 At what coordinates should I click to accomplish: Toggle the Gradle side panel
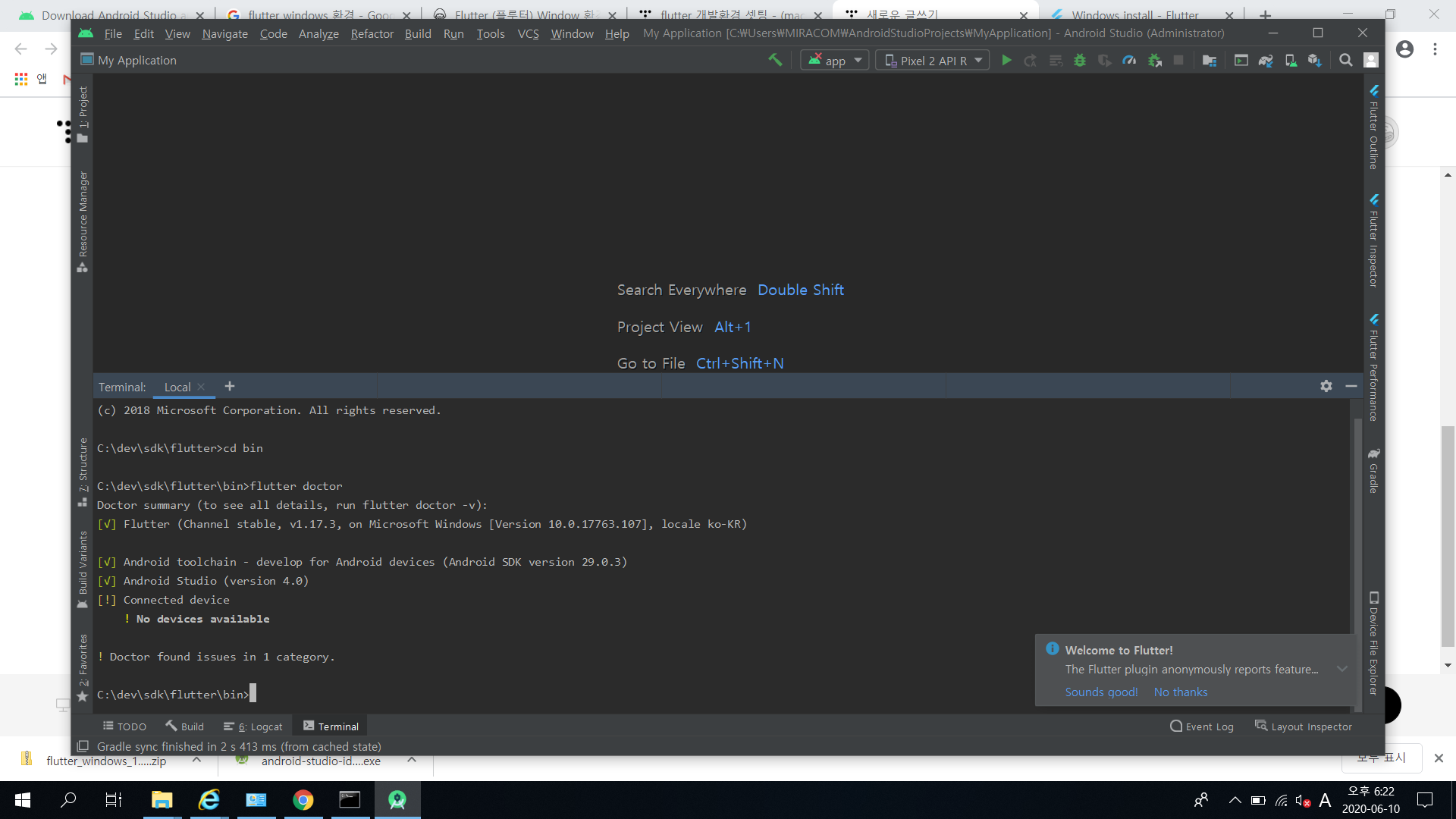(1373, 472)
